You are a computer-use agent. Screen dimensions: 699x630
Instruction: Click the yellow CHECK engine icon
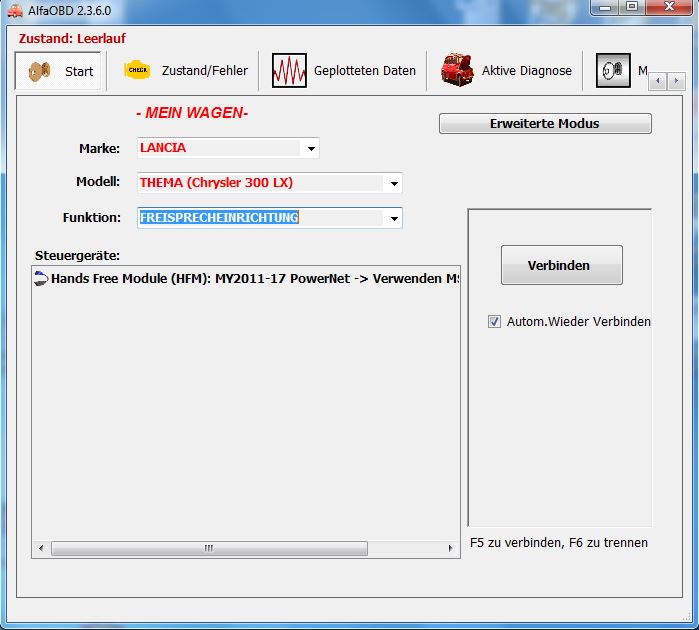click(x=137, y=70)
